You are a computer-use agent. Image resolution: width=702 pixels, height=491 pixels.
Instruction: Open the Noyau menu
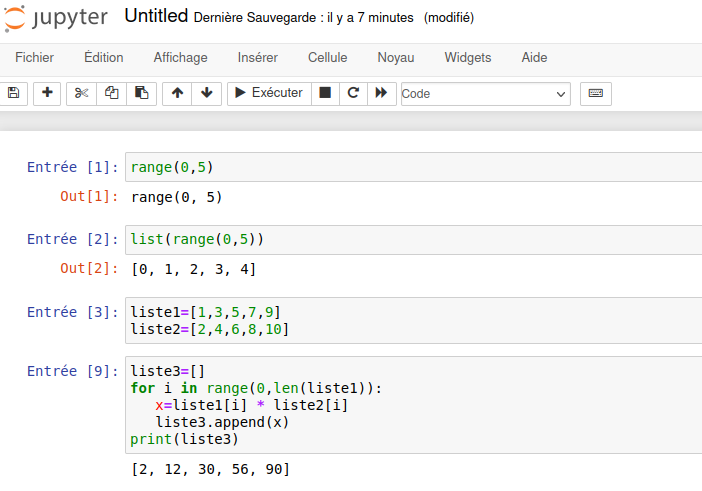(x=396, y=58)
